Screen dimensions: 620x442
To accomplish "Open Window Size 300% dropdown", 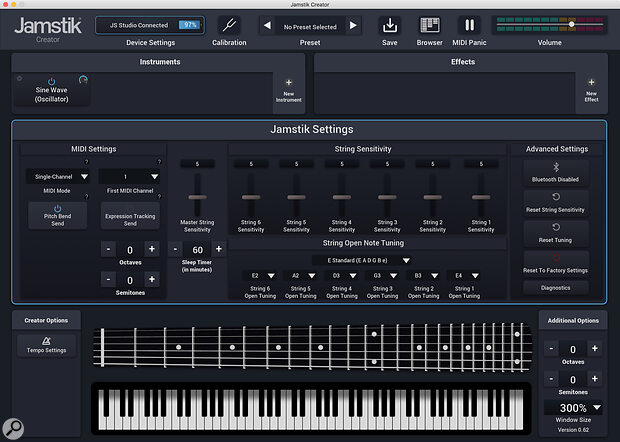I will pos(573,407).
